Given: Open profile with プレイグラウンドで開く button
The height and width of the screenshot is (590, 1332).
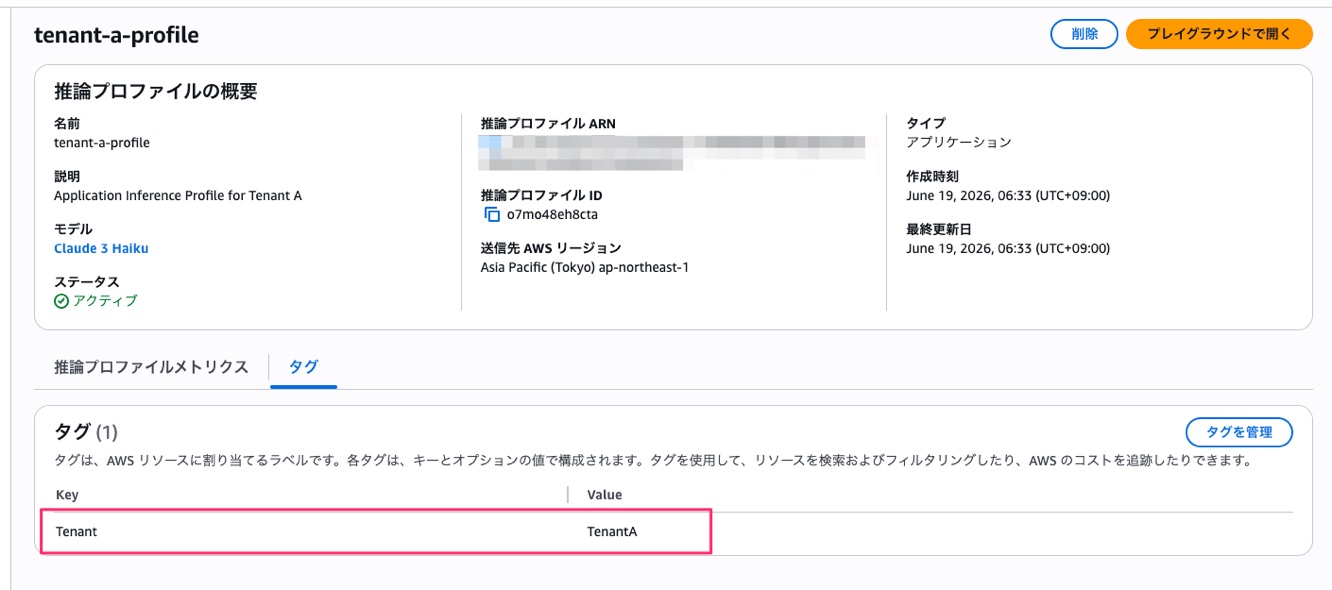Looking at the screenshot, I should tap(1219, 34).
